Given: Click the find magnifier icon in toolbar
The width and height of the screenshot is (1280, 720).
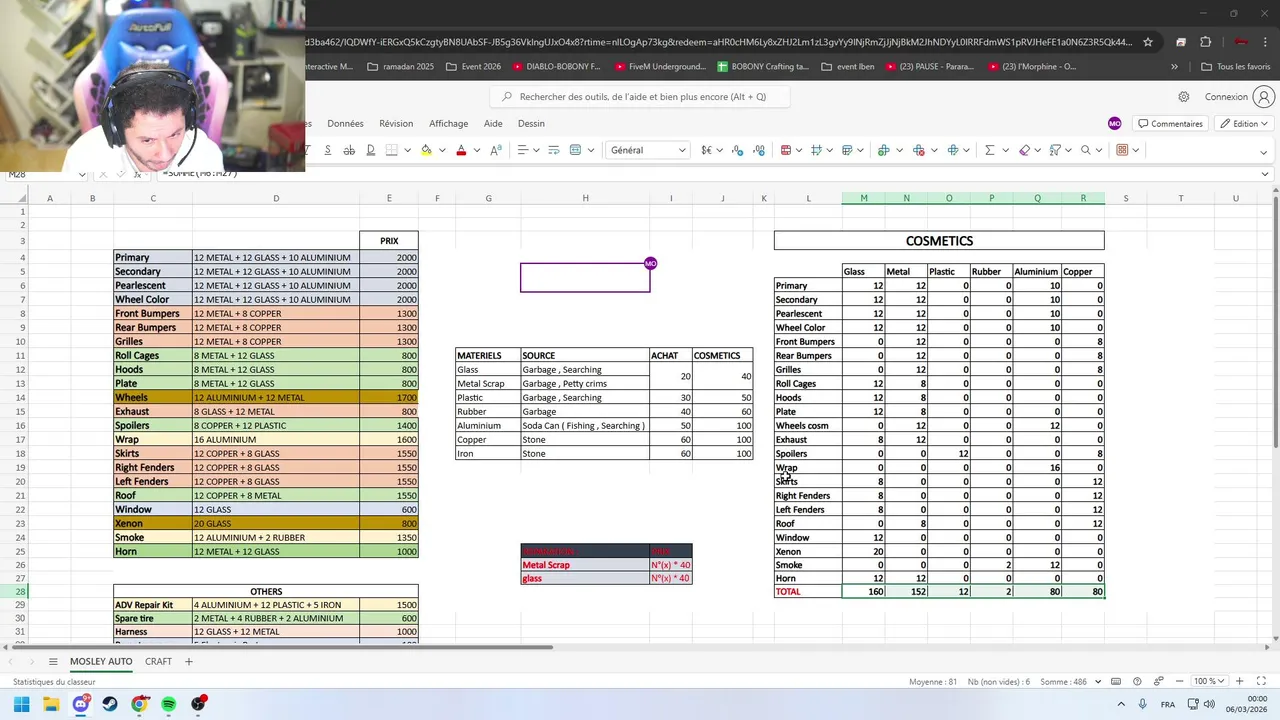Looking at the screenshot, I should (x=1086, y=150).
